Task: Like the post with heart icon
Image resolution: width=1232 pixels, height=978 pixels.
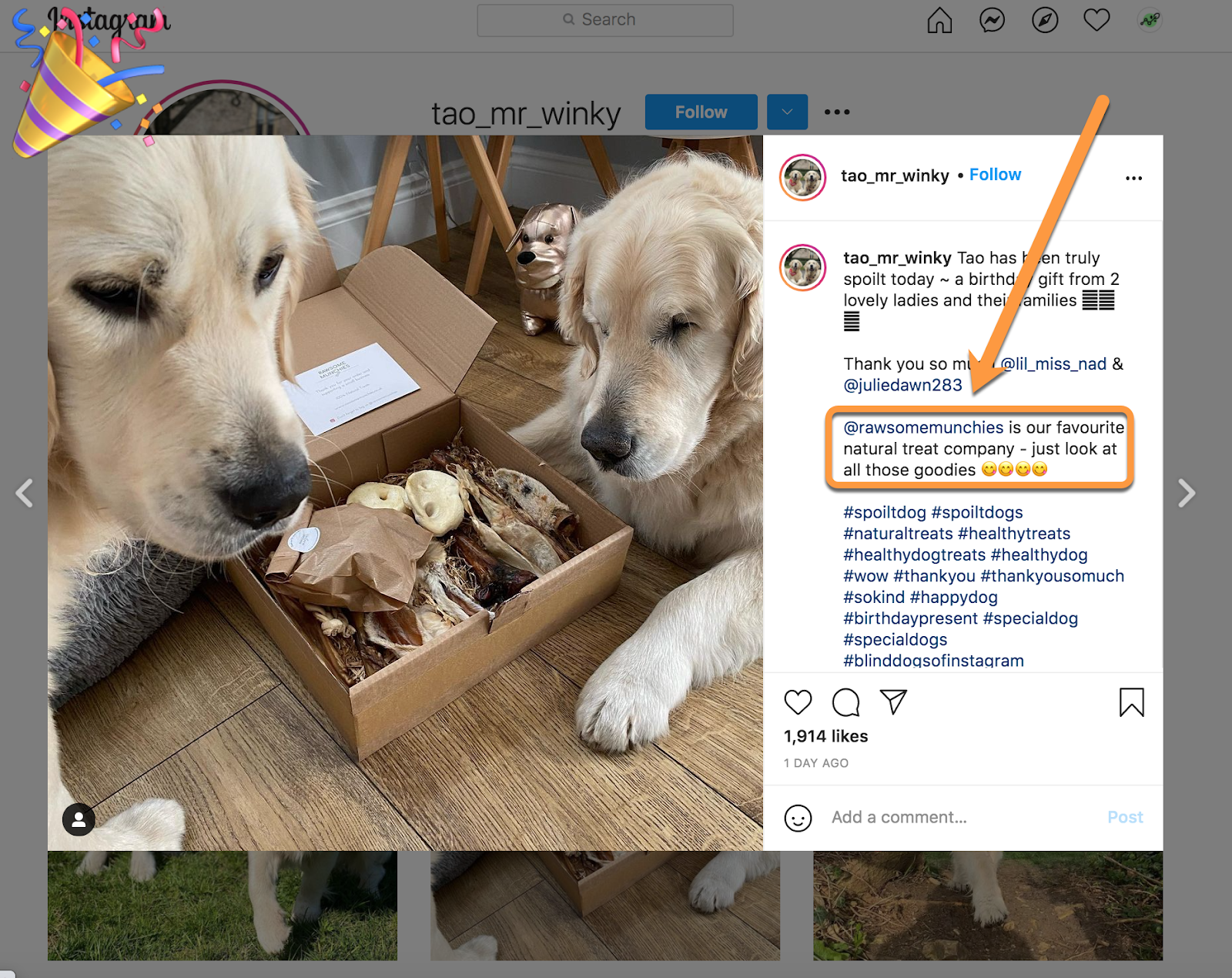Action: (798, 702)
